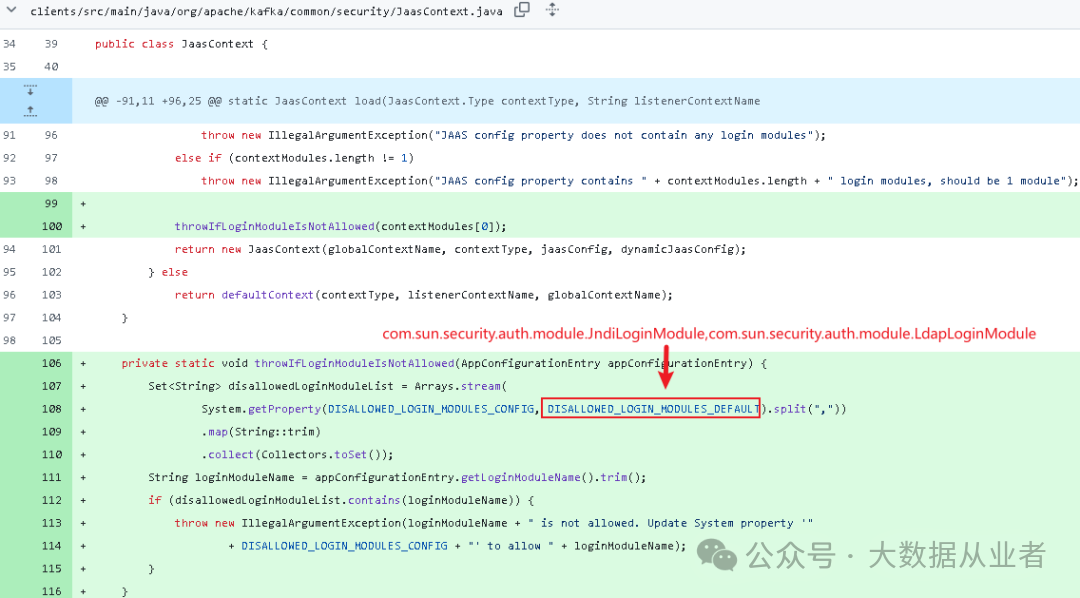Click 'Set<String> disallowedLoginModuleList' declaration on line 107
The height and width of the screenshot is (598, 1080).
tap(327, 386)
